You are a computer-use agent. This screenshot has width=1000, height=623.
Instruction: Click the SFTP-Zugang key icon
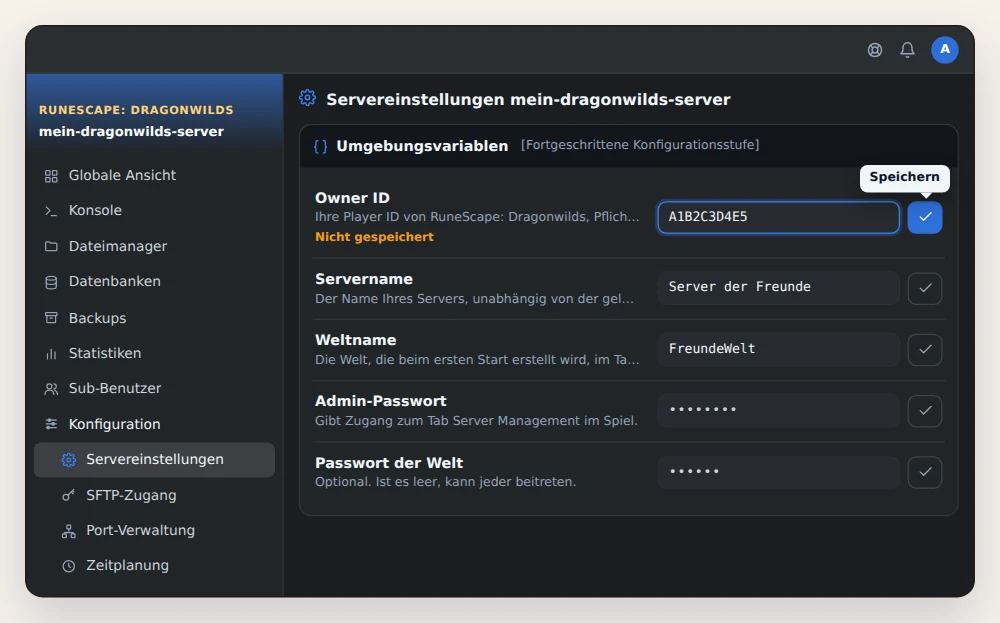pyautogui.click(x=68, y=495)
